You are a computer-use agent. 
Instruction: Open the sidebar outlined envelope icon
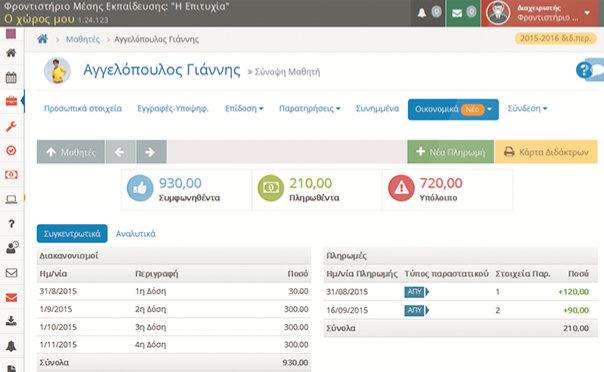(11, 273)
